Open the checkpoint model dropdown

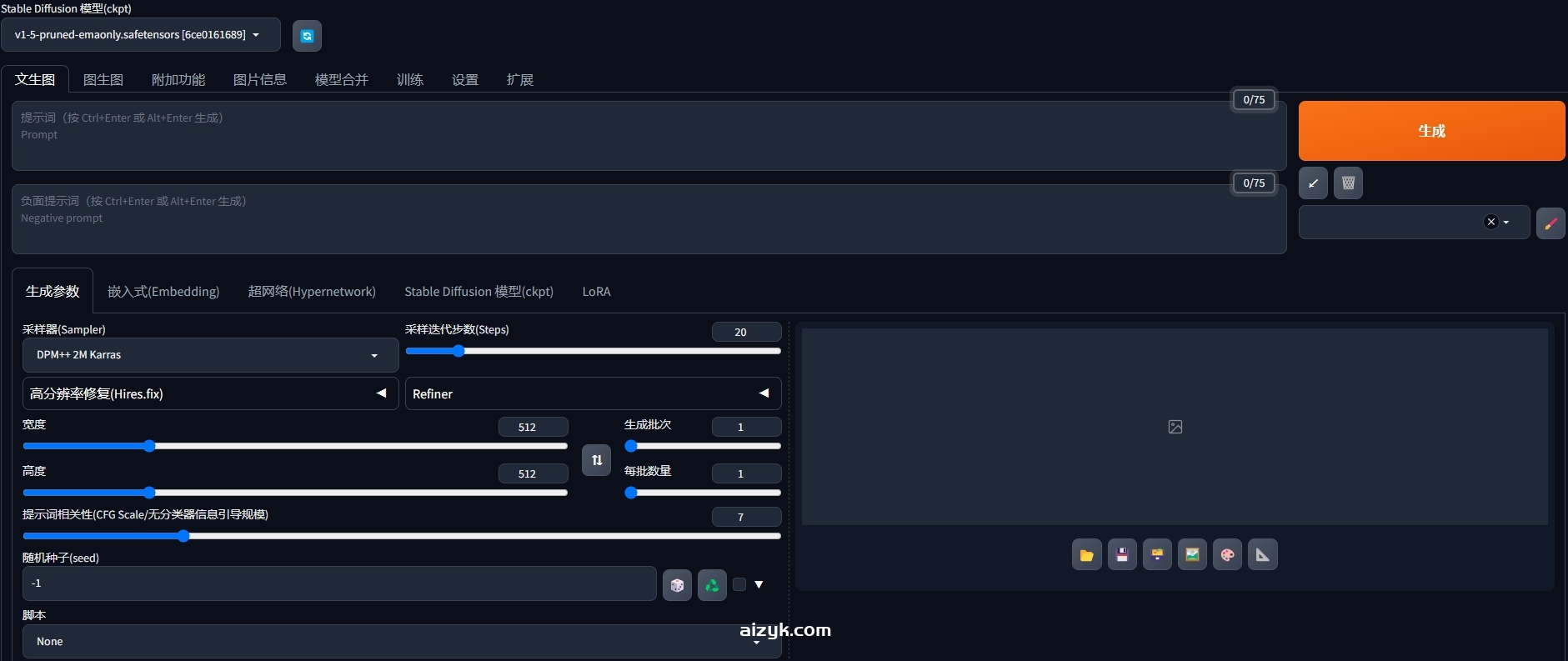141,35
